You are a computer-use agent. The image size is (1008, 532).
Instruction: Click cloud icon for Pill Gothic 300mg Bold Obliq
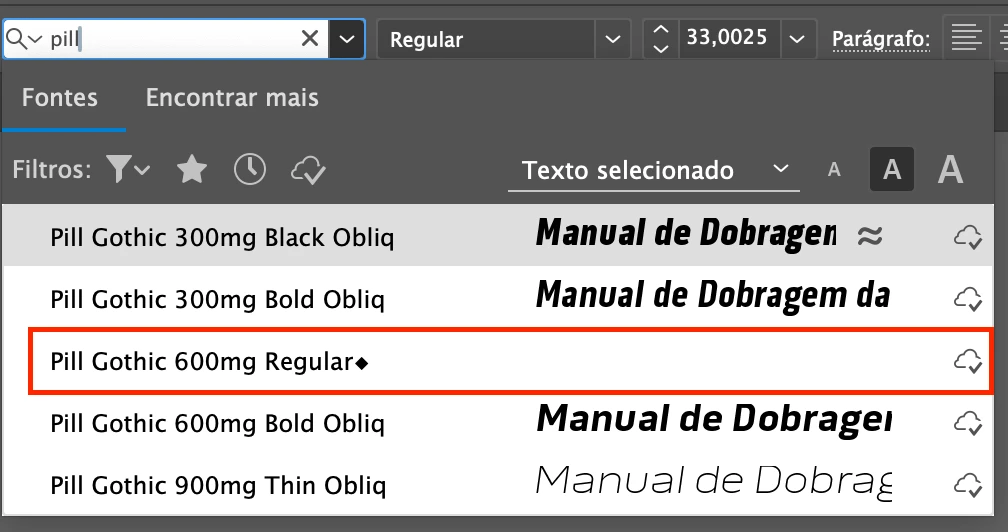(x=968, y=299)
